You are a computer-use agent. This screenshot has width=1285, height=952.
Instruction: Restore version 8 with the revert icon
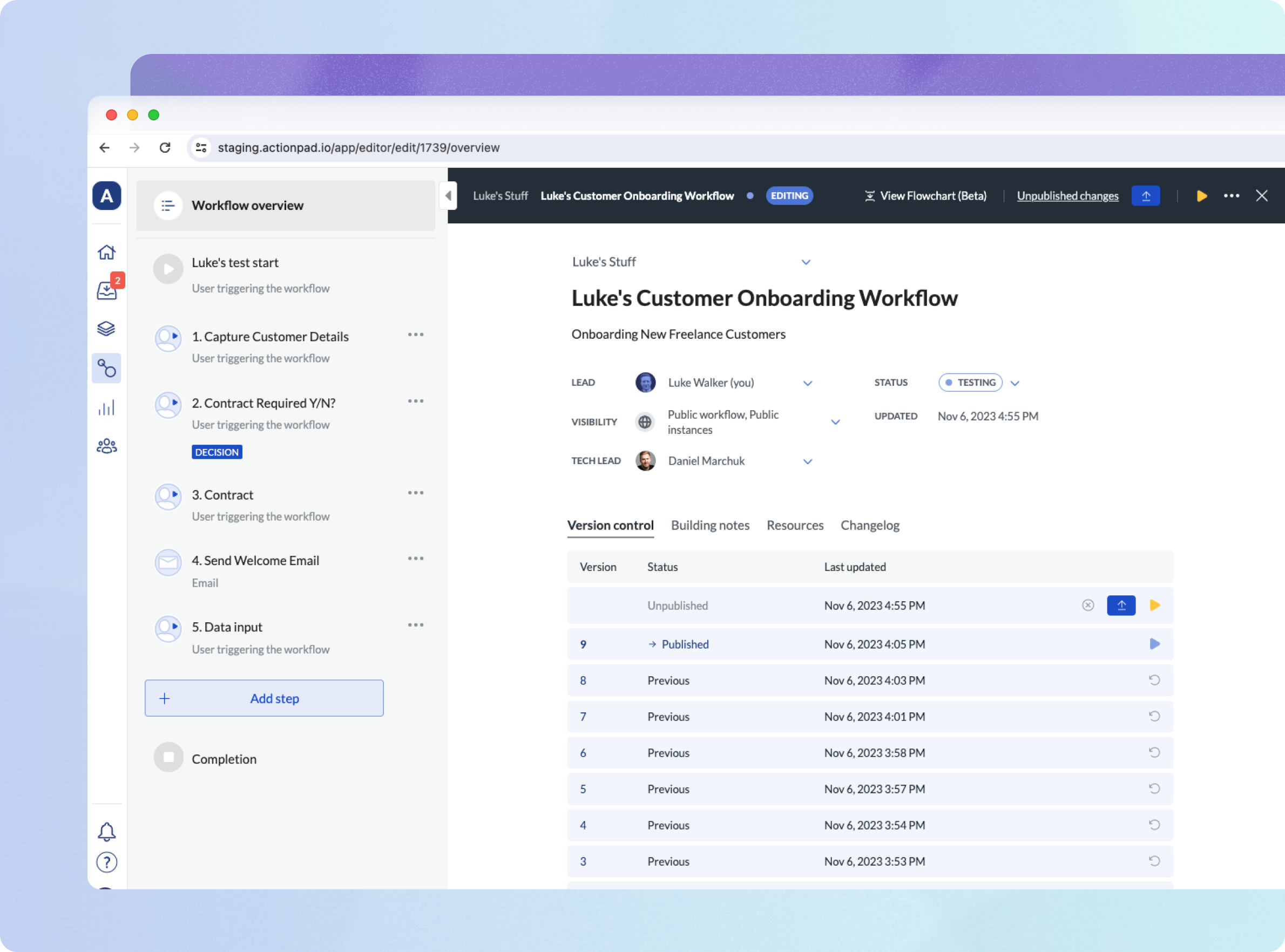click(x=1154, y=680)
